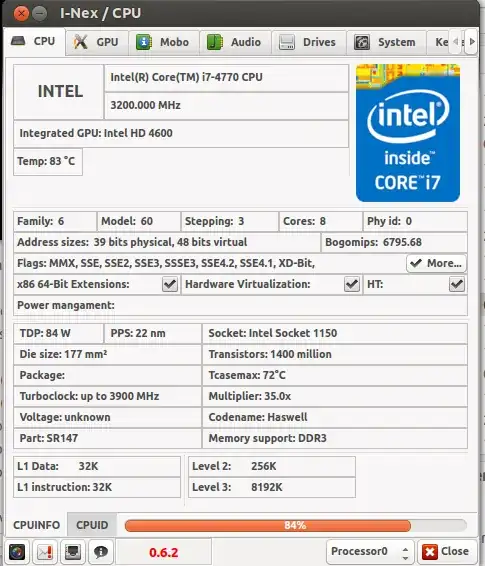Click the Power mangament field
485x566 pixels.
(240, 305)
